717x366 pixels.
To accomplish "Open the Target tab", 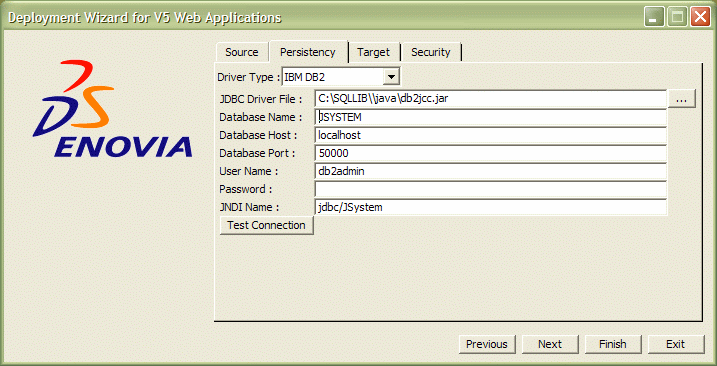I will pos(374,52).
